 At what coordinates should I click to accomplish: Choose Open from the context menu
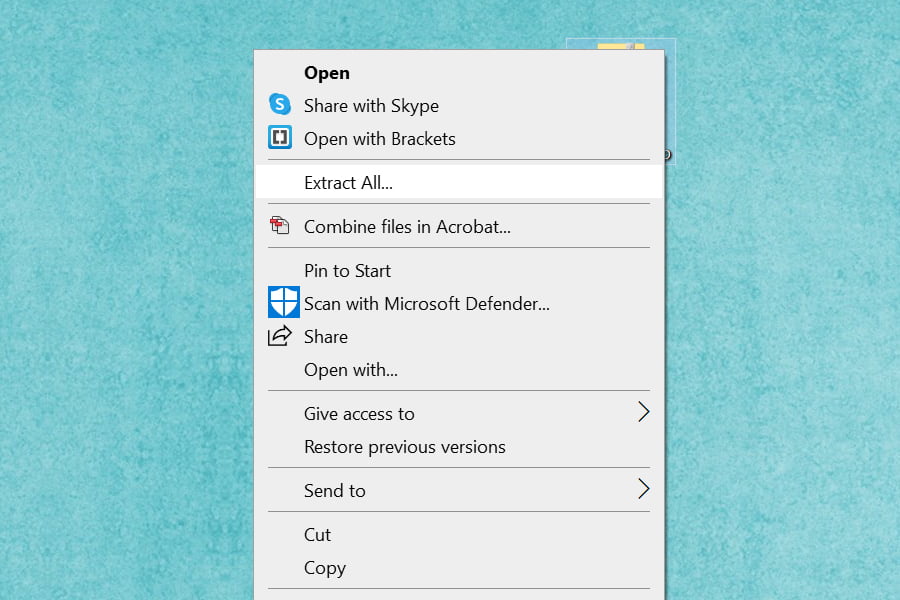point(459,73)
